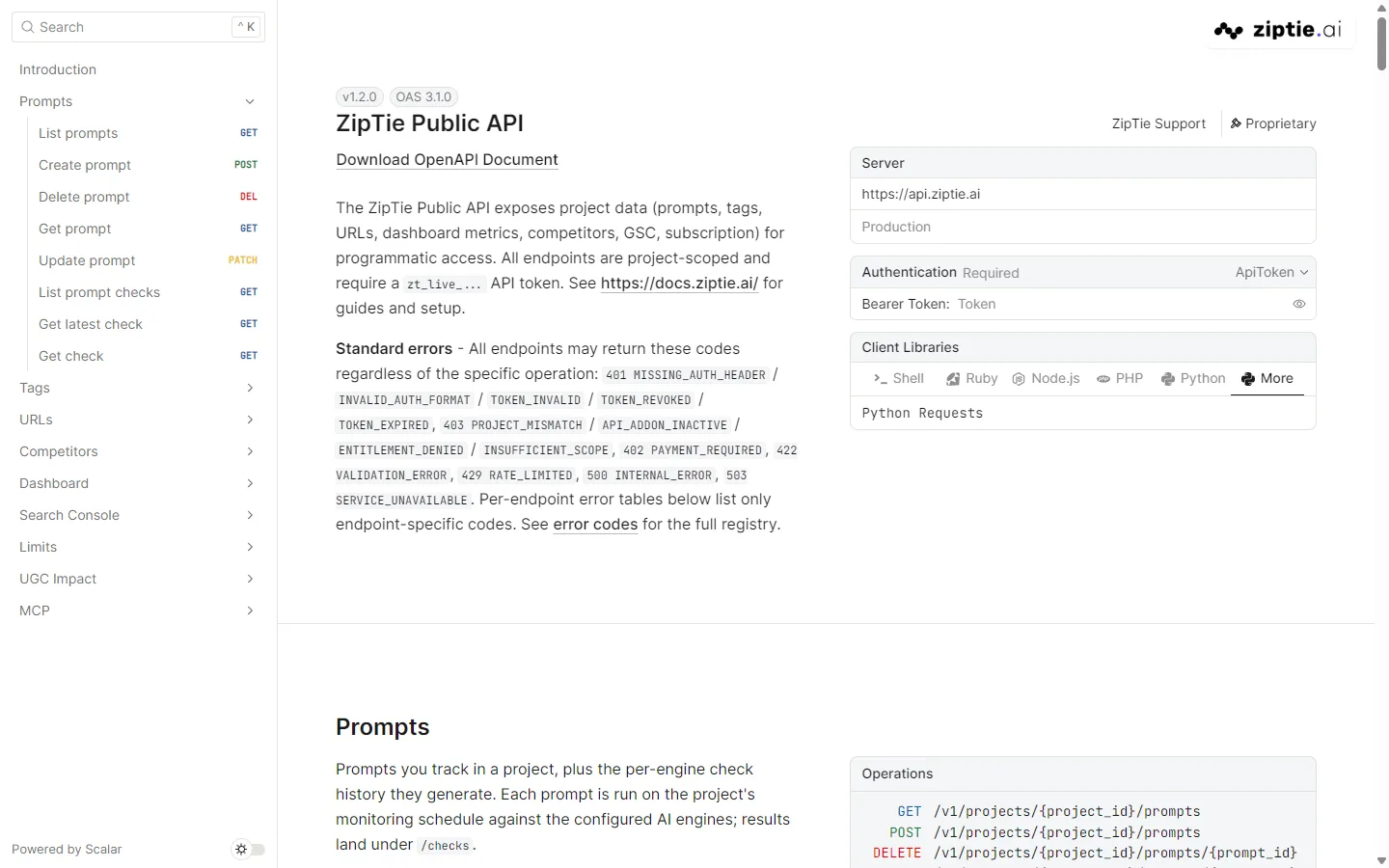This screenshot has width=1389, height=868.
Task: Click Download OpenAPI Document link
Action: coord(447,160)
